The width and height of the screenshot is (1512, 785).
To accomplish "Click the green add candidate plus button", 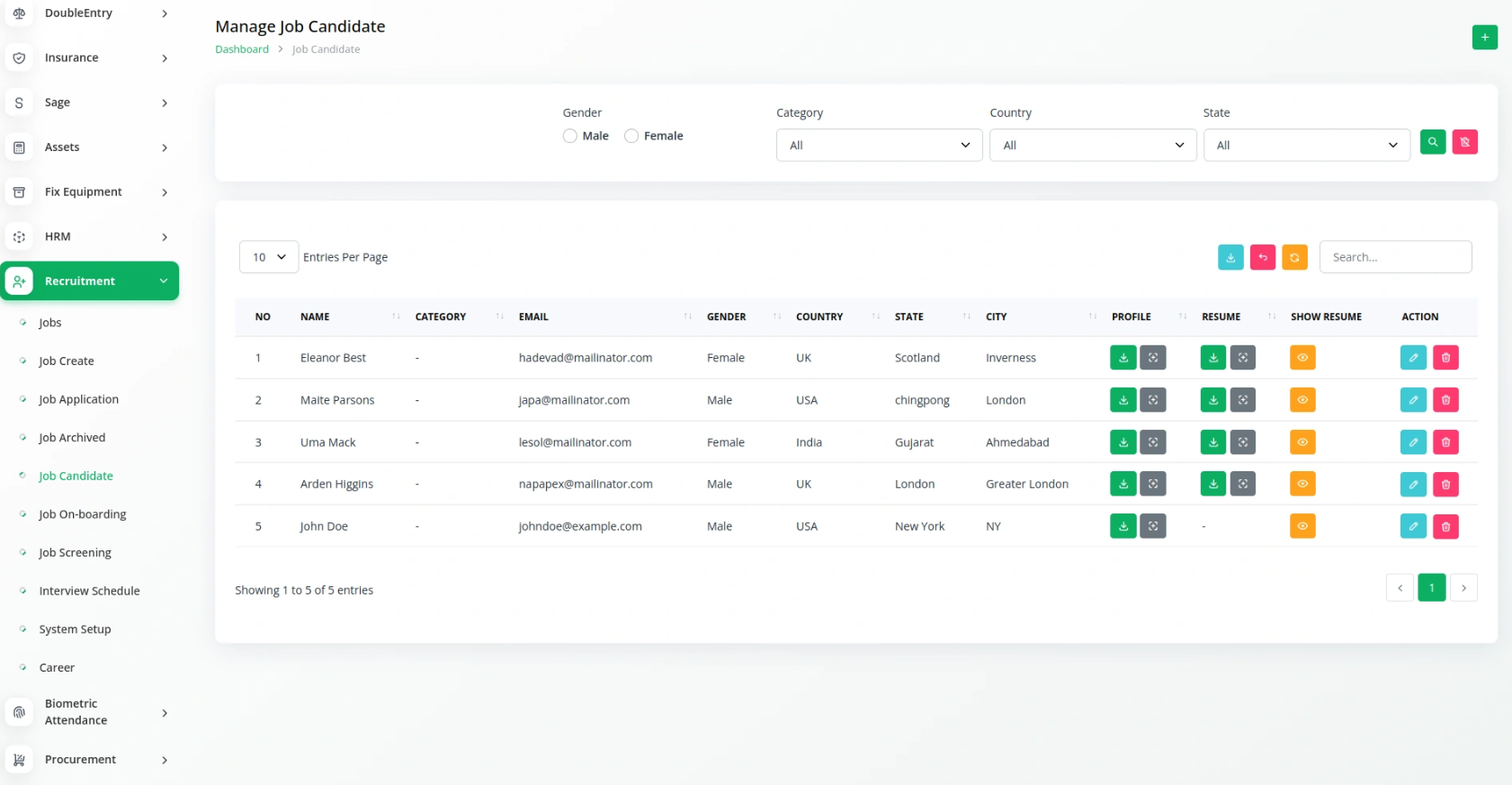I will [1484, 38].
